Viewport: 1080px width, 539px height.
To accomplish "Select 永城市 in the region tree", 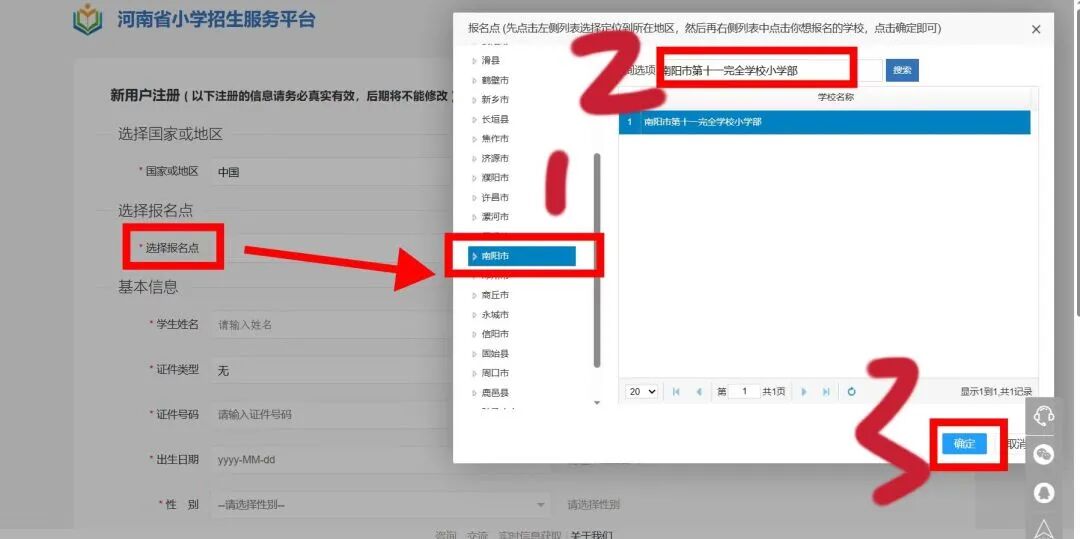I will coord(495,315).
